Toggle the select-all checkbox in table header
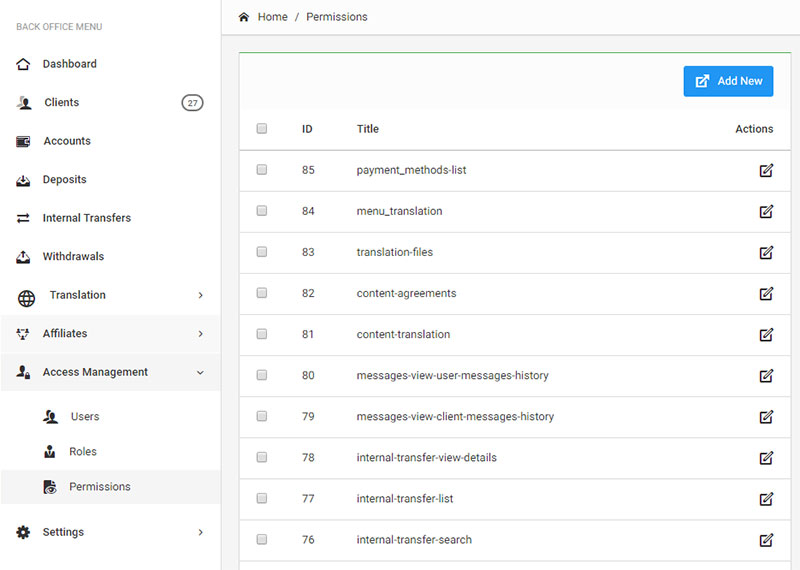Viewport: 800px width, 570px height. point(262,129)
